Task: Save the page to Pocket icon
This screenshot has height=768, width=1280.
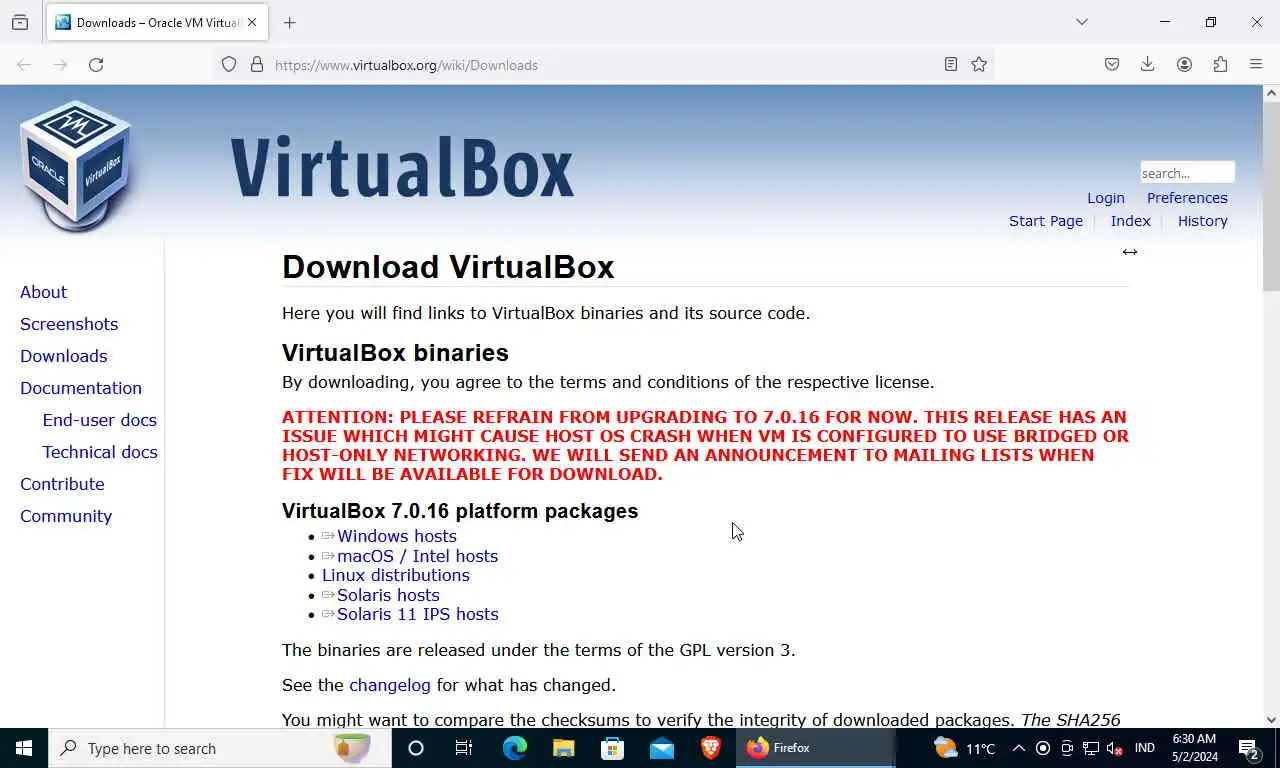Action: click(x=1111, y=65)
